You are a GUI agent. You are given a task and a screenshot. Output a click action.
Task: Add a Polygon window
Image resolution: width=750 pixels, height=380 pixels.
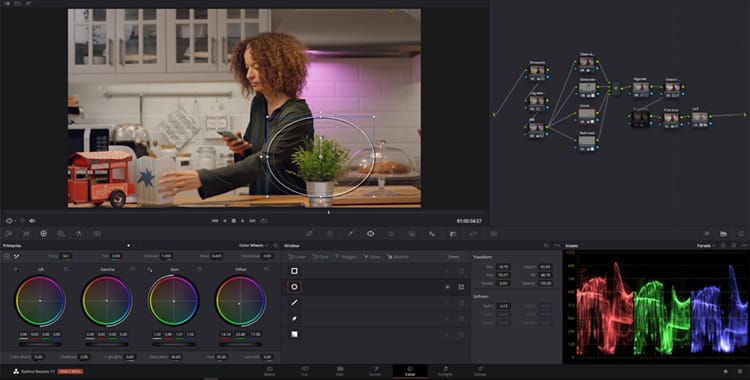(x=346, y=257)
